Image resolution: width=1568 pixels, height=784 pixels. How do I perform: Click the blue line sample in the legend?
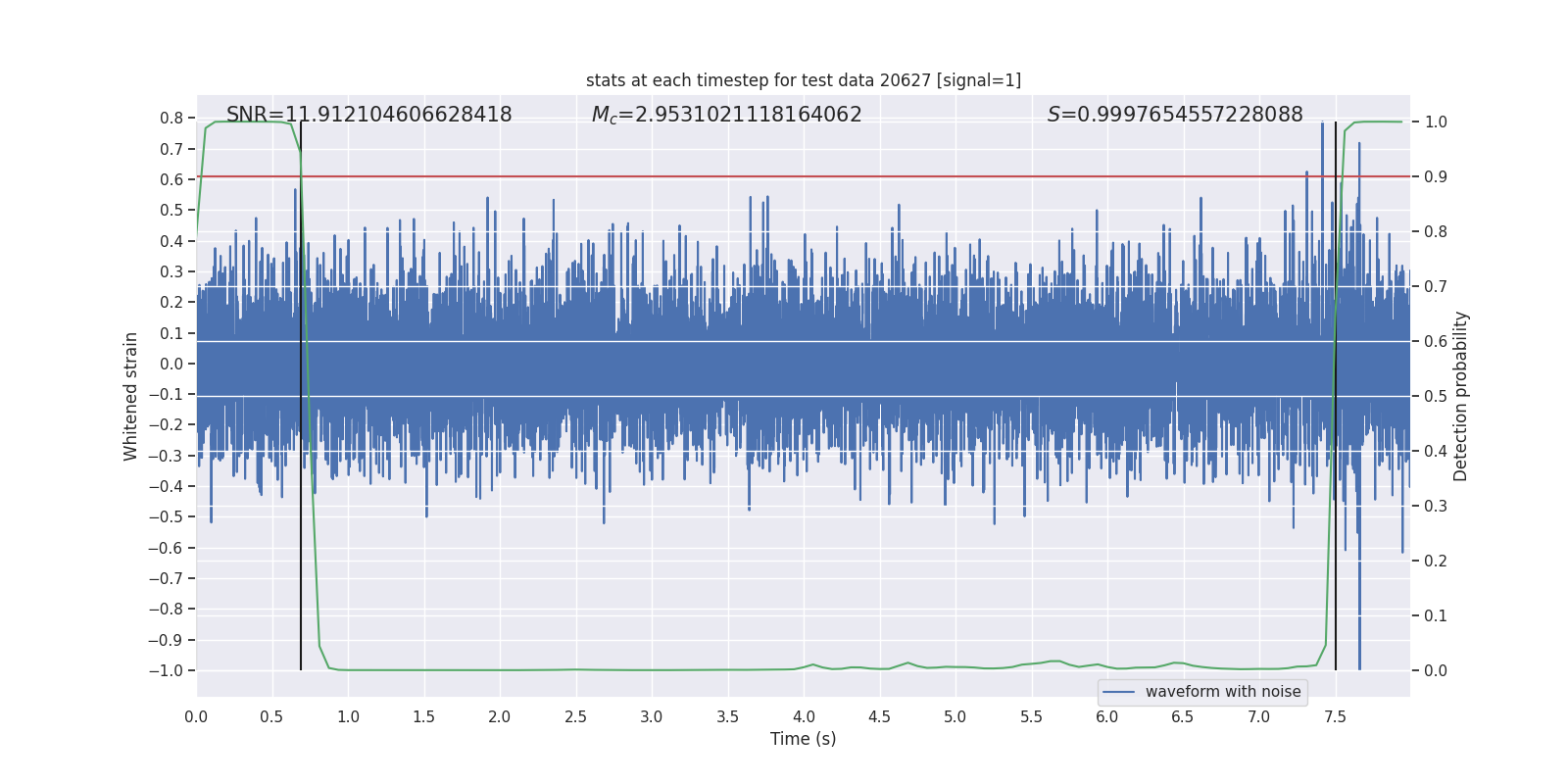pyautogui.click(x=1118, y=692)
